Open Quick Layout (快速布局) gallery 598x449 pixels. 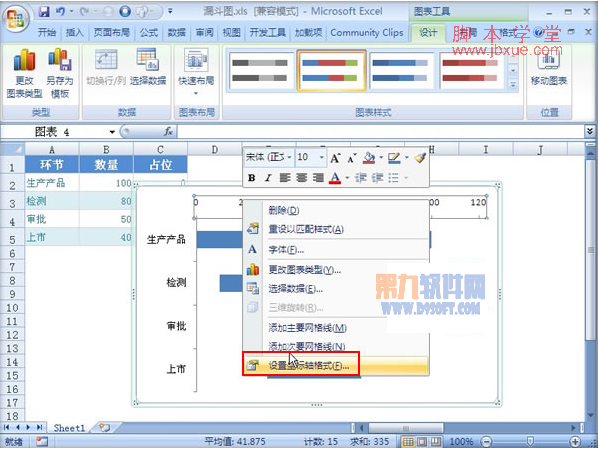pos(196,72)
